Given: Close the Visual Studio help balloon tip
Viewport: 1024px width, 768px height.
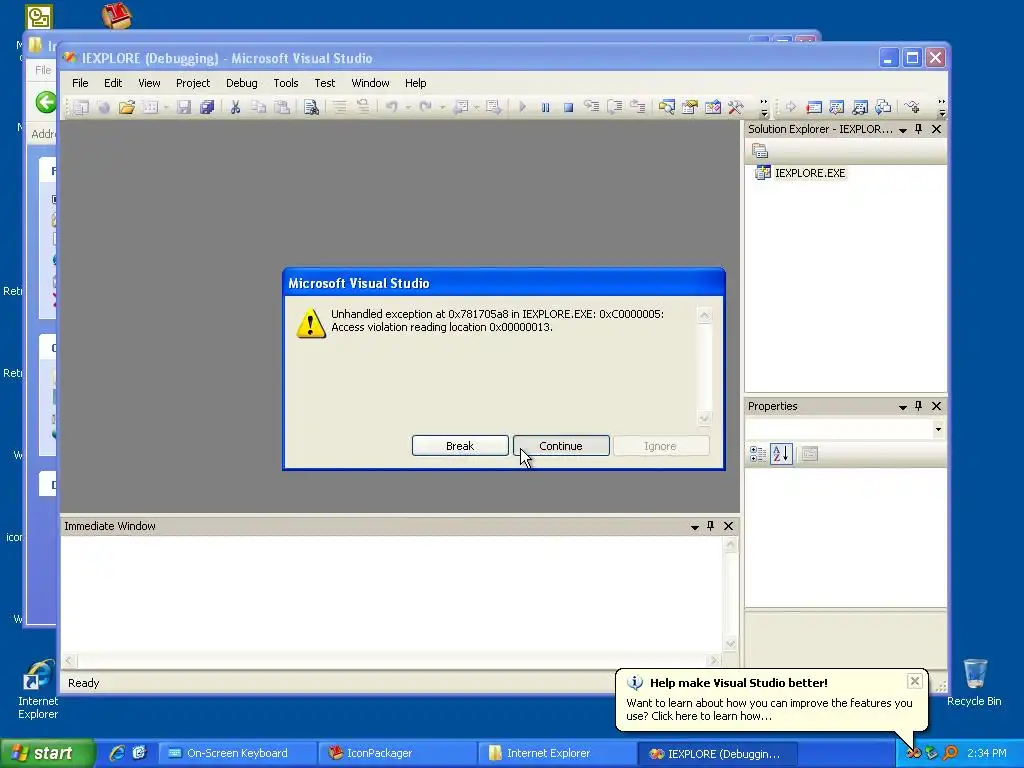Looking at the screenshot, I should pyautogui.click(x=914, y=681).
